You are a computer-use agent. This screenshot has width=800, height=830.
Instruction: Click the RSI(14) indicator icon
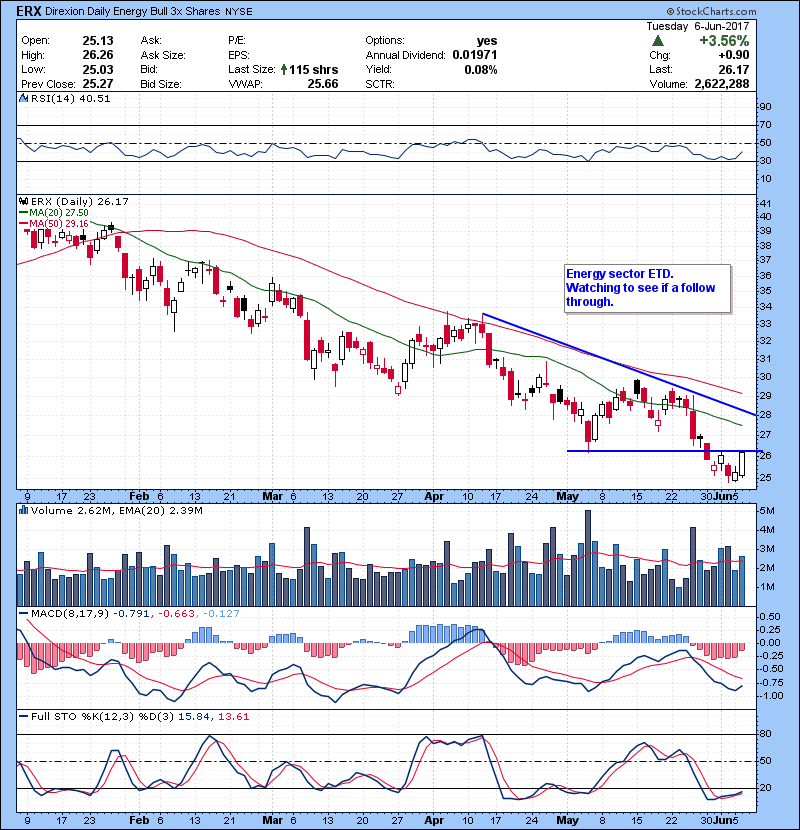(x=23, y=98)
